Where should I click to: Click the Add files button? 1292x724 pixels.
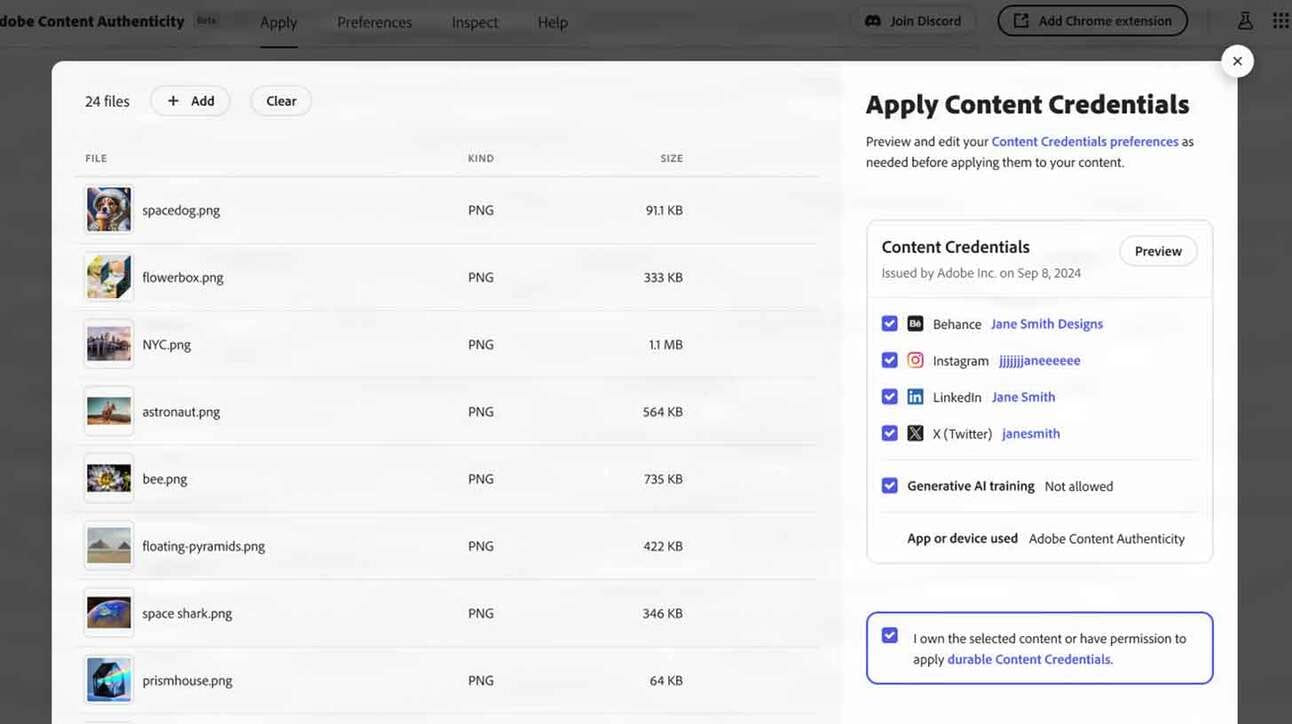coord(190,101)
